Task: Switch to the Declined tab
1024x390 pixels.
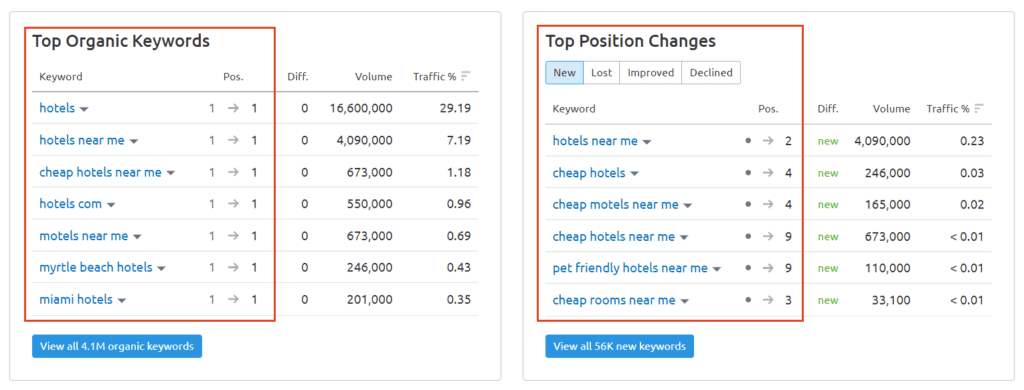Action: tap(711, 73)
